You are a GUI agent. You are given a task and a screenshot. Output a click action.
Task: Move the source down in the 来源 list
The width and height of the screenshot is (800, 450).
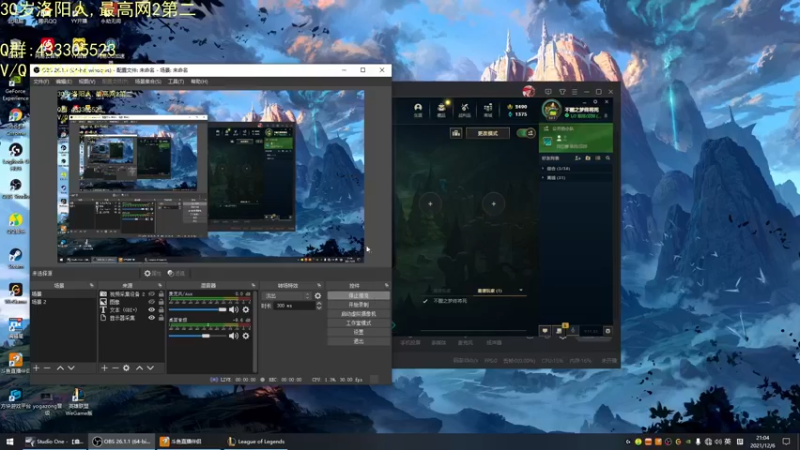click(x=151, y=368)
